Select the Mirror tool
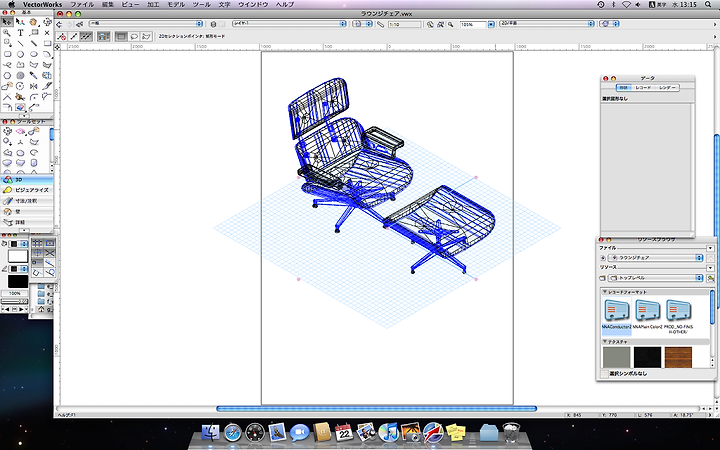The height and width of the screenshot is (450, 720). click(x=34, y=86)
